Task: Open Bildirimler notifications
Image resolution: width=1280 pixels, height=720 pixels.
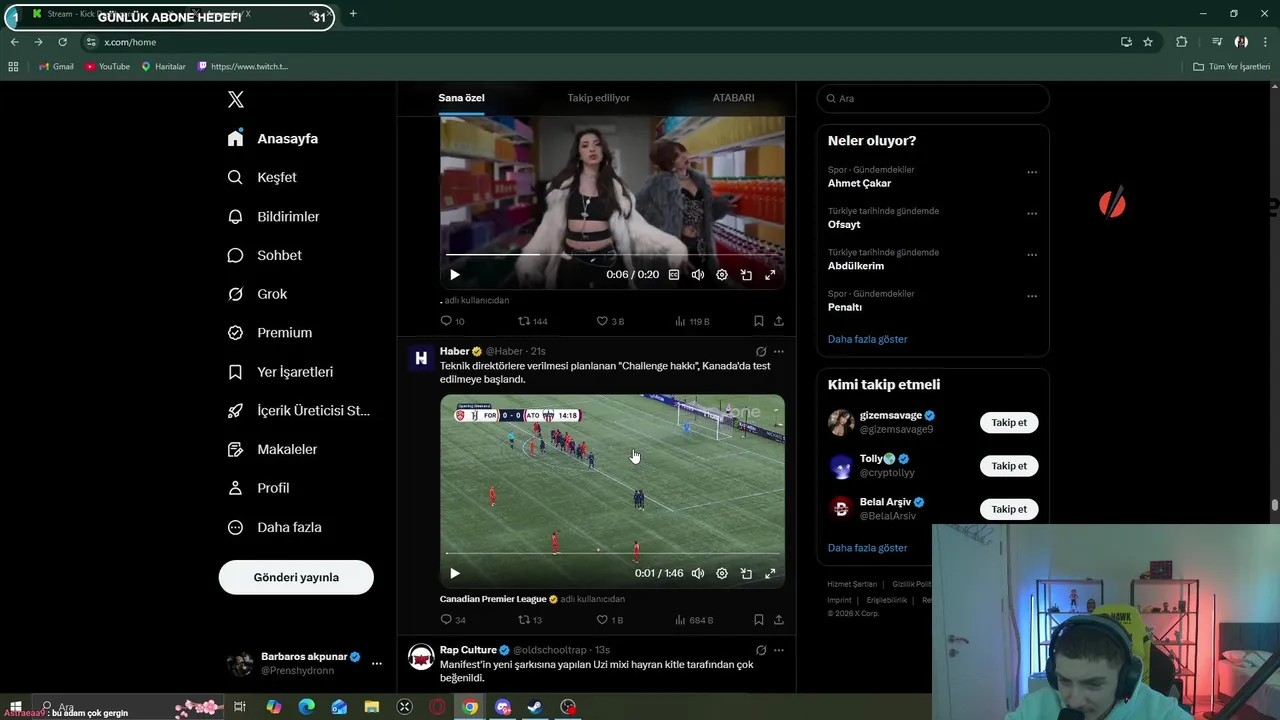Action: [x=273, y=216]
